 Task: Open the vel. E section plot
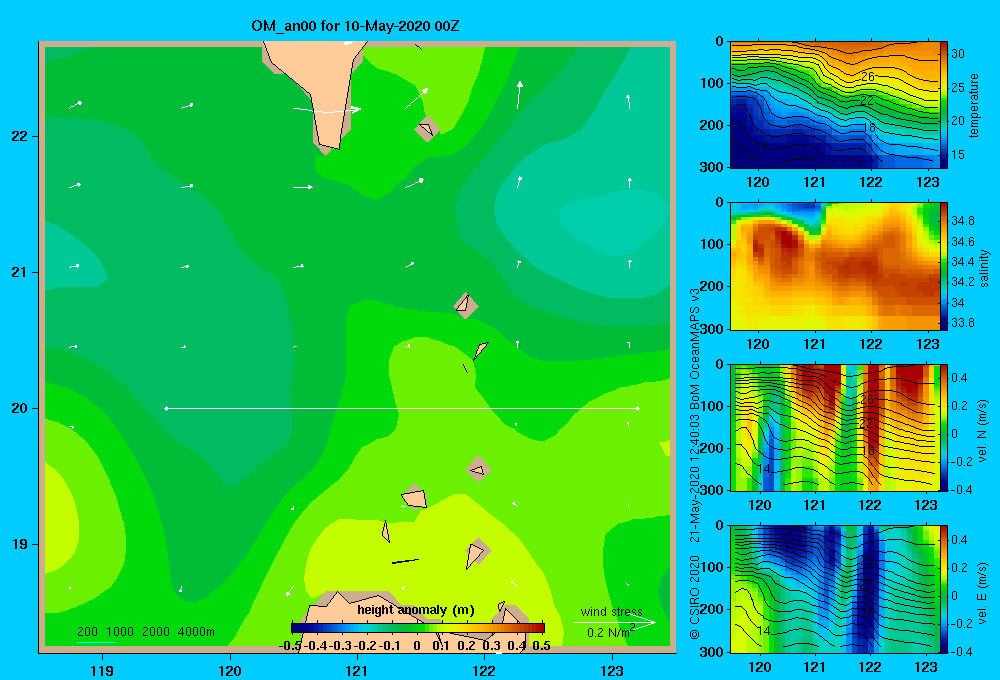pos(835,589)
